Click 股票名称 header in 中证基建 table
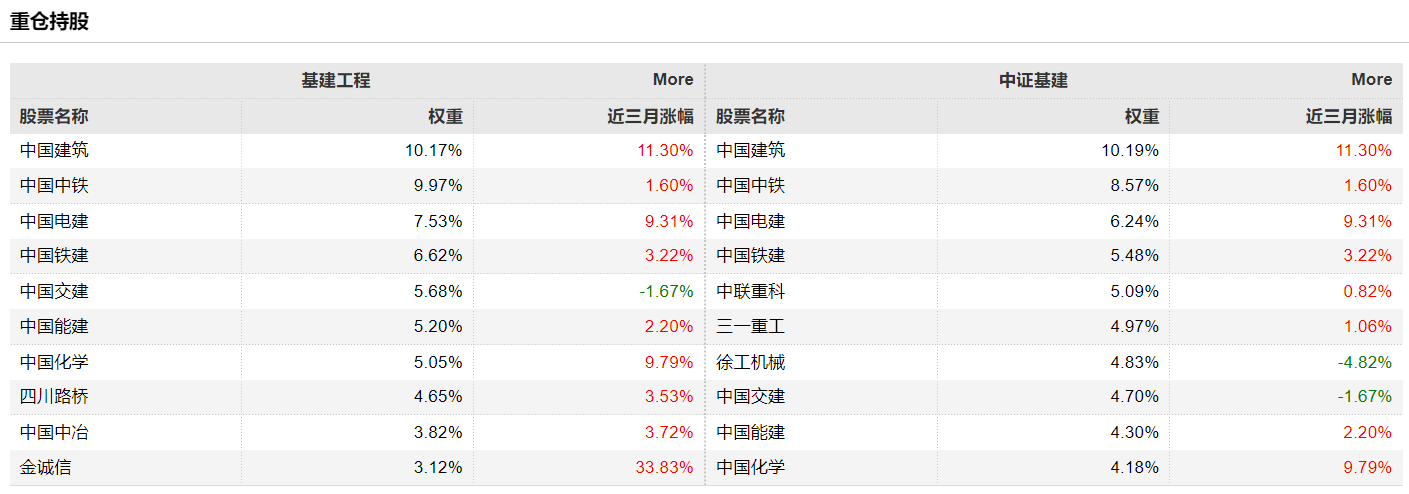Viewport: 1409px width, 494px height. 751,116
